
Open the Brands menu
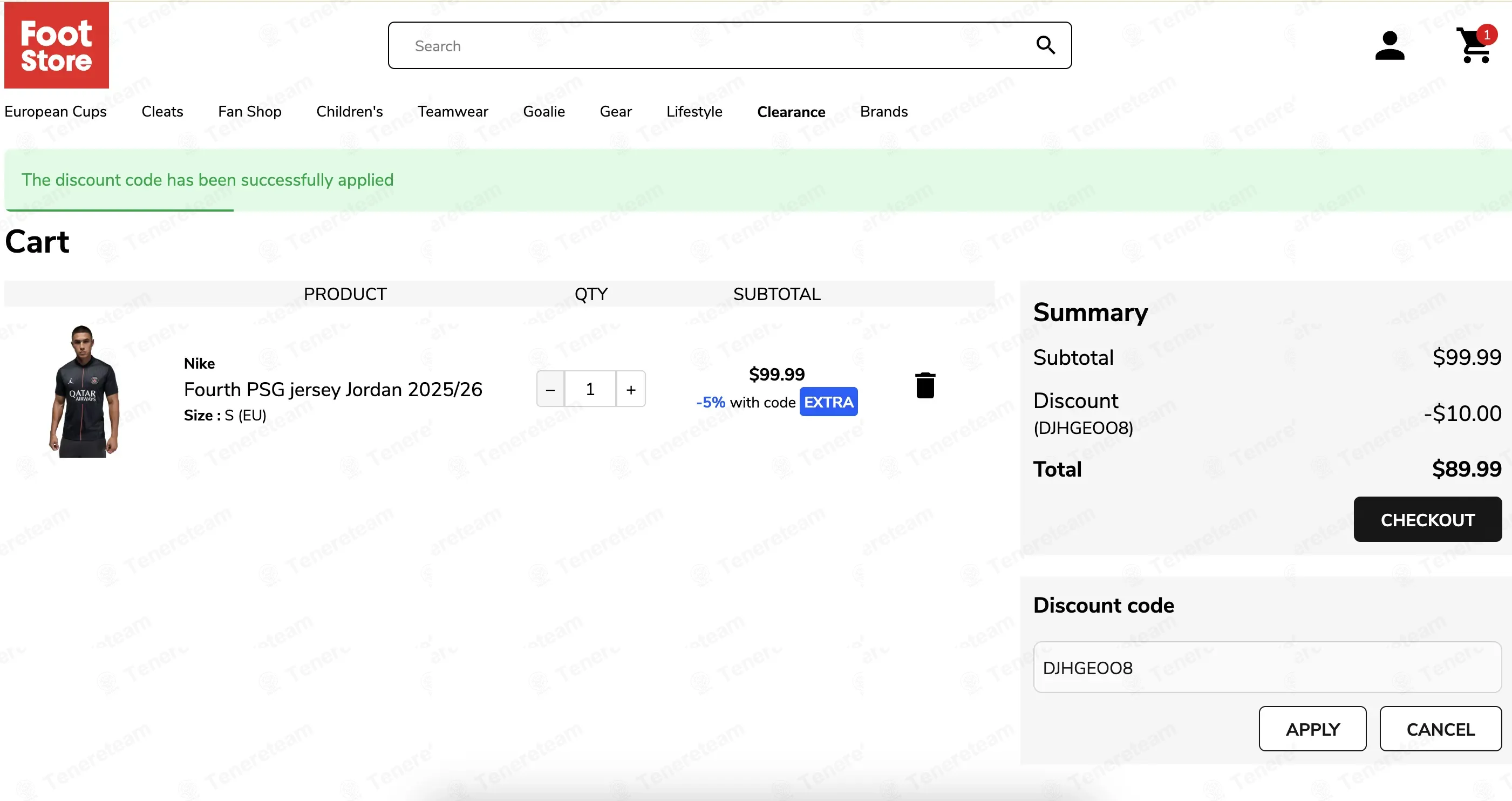[884, 112]
